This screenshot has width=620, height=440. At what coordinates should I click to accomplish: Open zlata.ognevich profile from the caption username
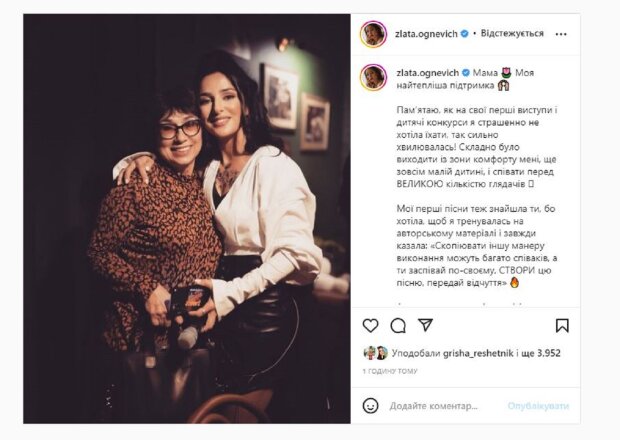pyautogui.click(x=426, y=73)
